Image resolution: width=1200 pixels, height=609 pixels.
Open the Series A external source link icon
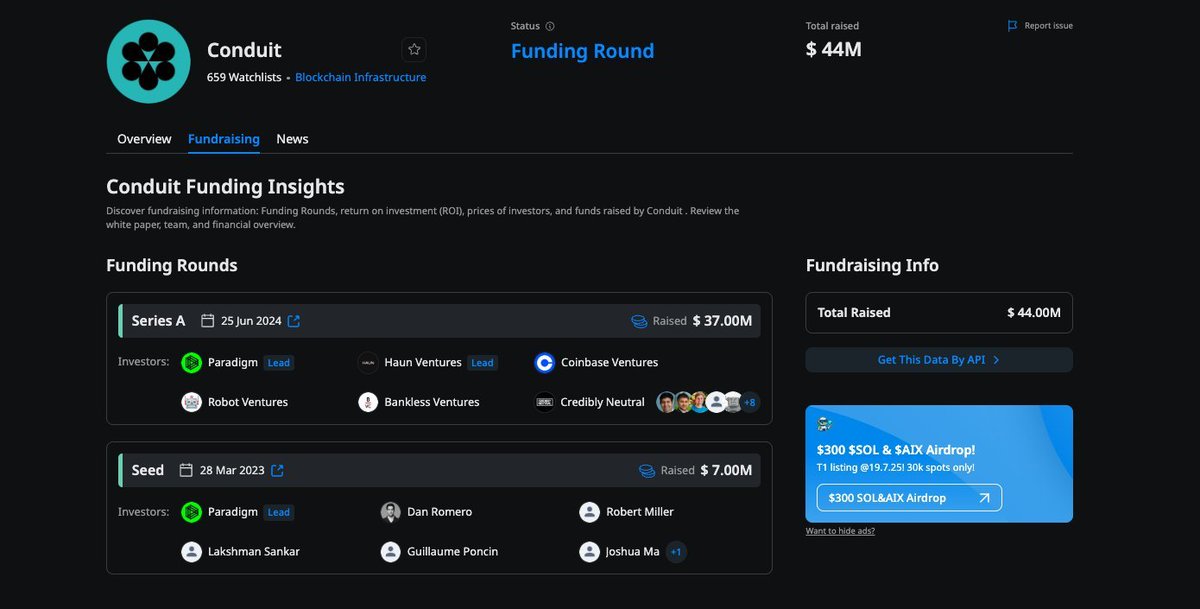pos(294,321)
